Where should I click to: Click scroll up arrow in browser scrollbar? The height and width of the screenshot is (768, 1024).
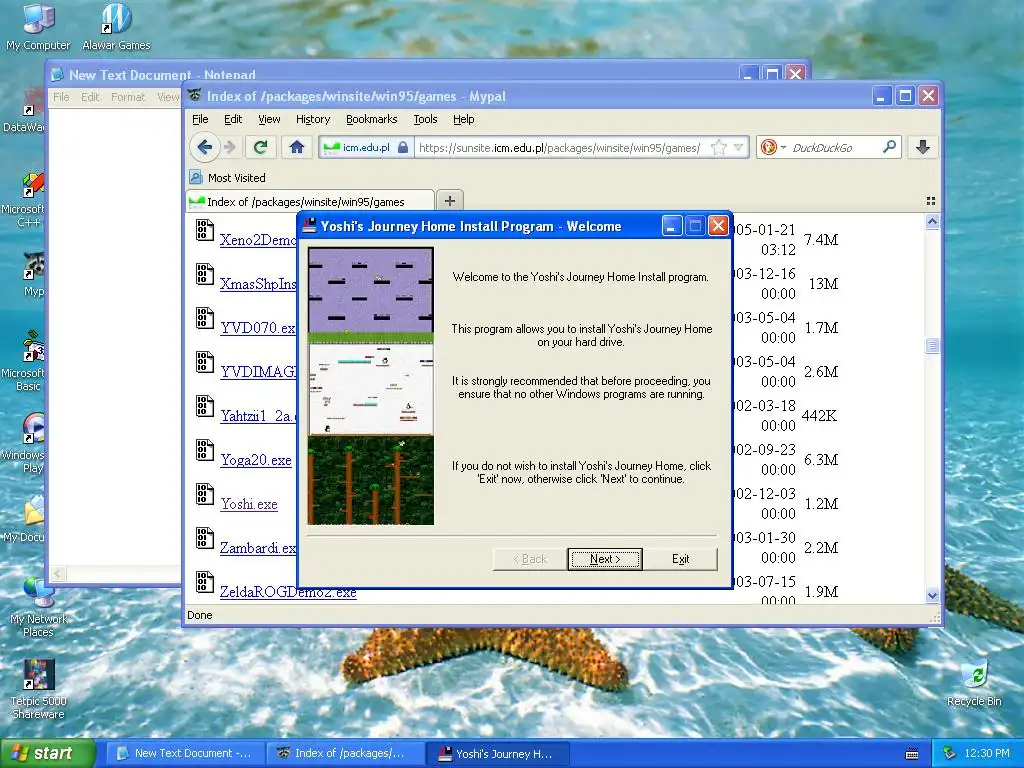pyautogui.click(x=932, y=222)
